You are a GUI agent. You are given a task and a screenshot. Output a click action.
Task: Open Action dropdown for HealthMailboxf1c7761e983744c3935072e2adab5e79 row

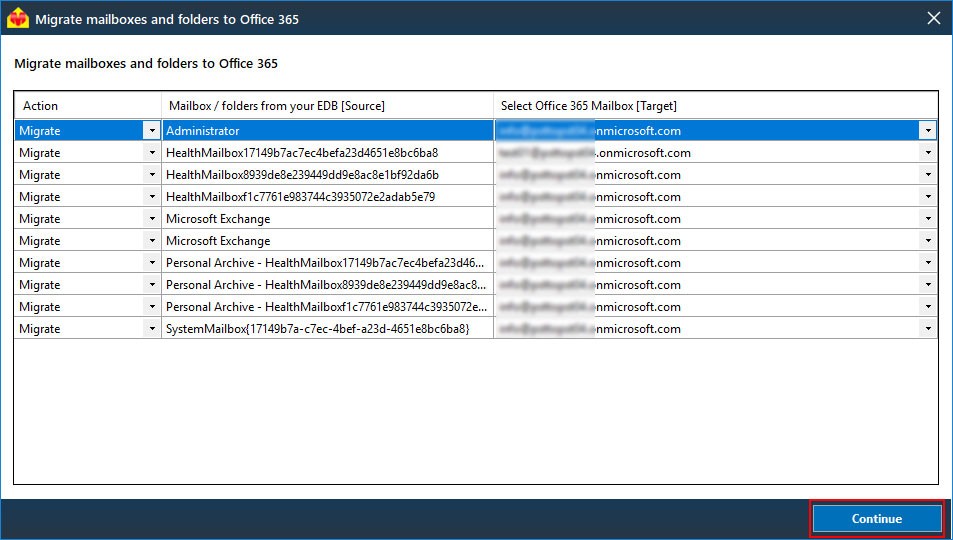pyautogui.click(x=152, y=196)
